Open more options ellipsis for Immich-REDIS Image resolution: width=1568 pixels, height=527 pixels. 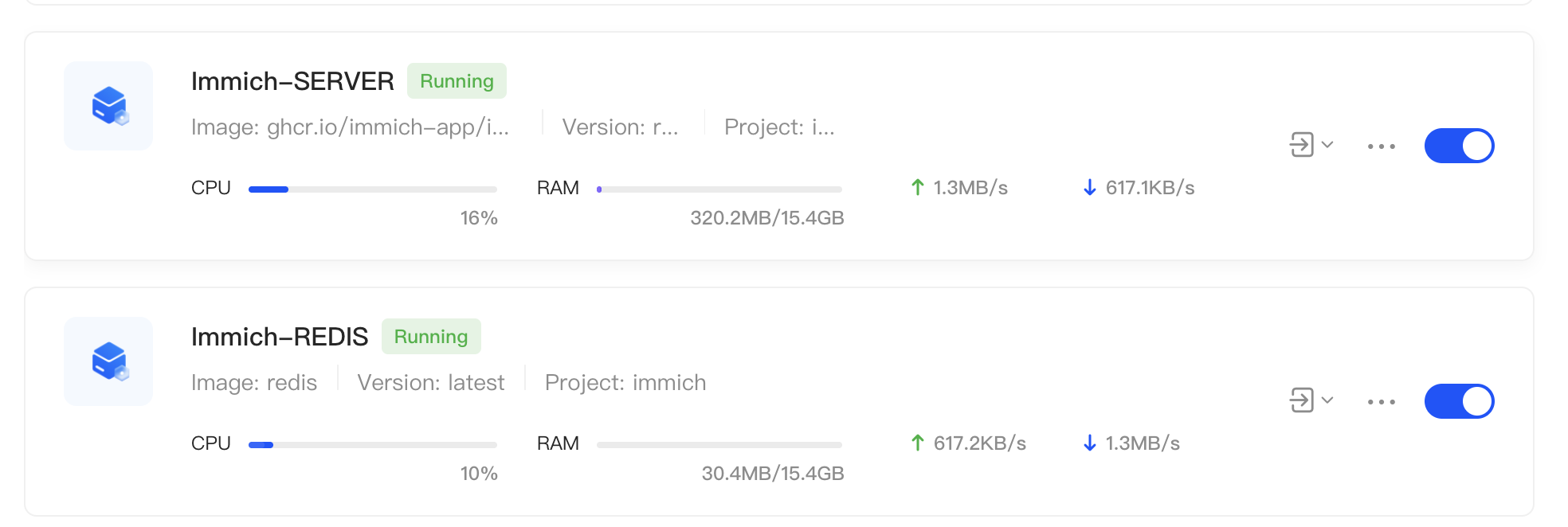(x=1382, y=402)
